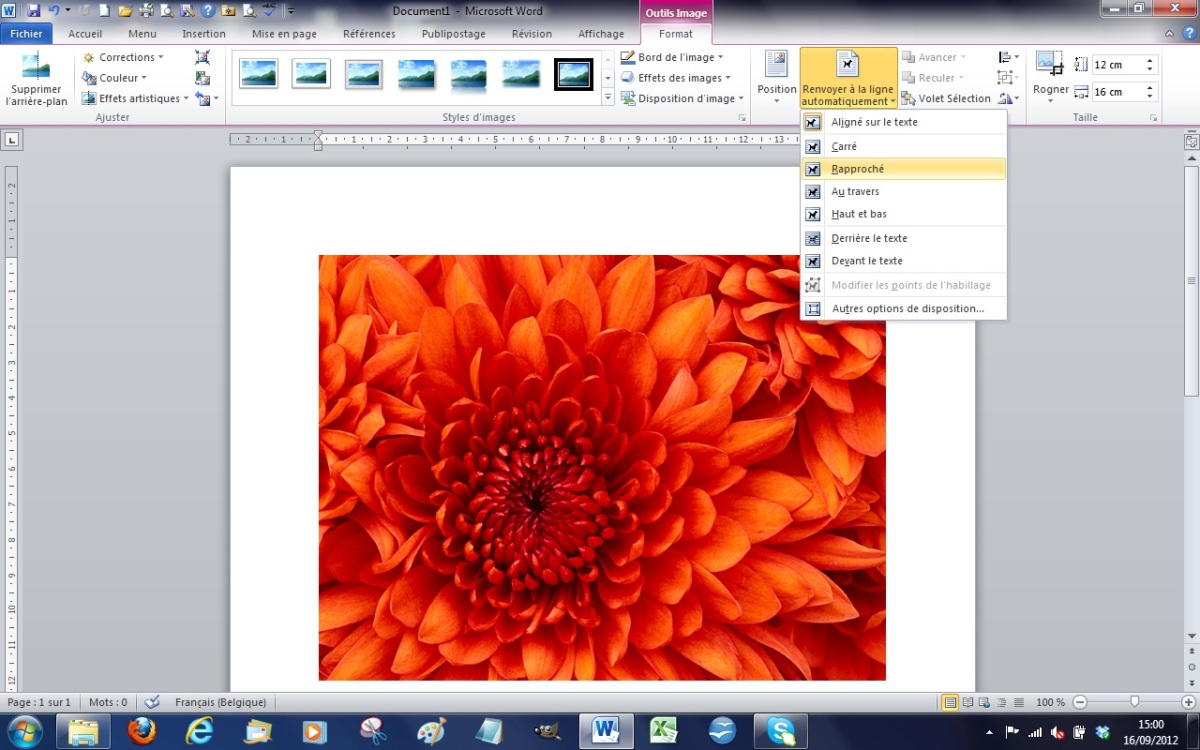Click the Rotate objects icon

click(1008, 98)
